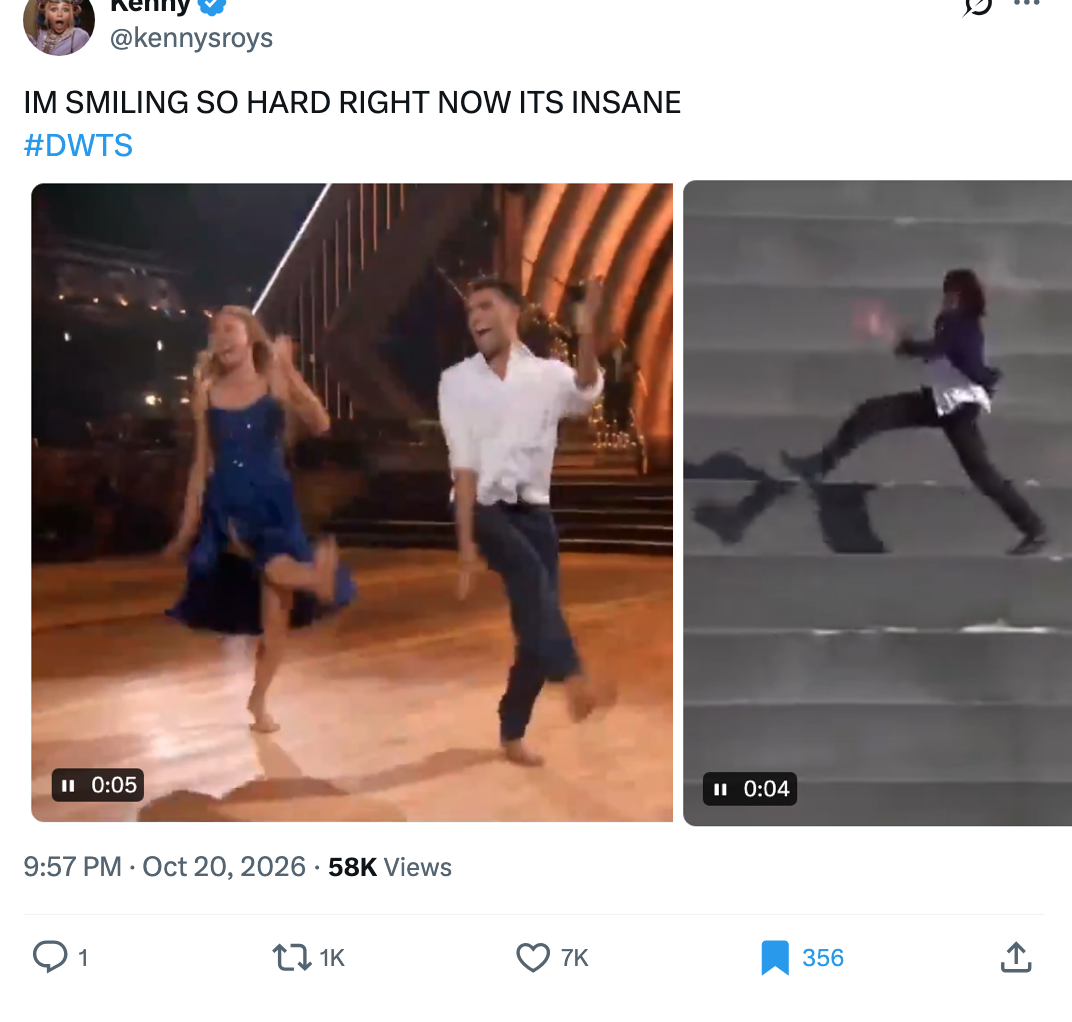Open the grayscale stairs video thumbnail
Image resolution: width=1072 pixels, height=1022 pixels.
click(877, 503)
